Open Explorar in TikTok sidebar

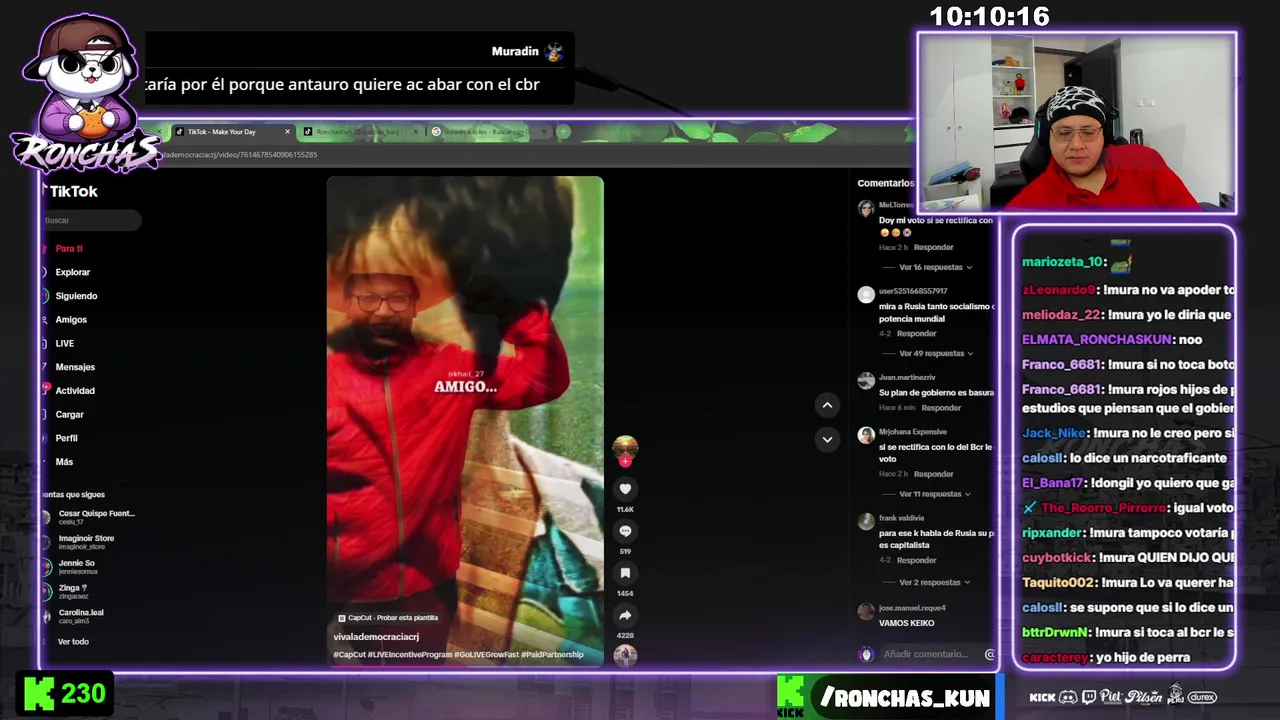pos(72,272)
